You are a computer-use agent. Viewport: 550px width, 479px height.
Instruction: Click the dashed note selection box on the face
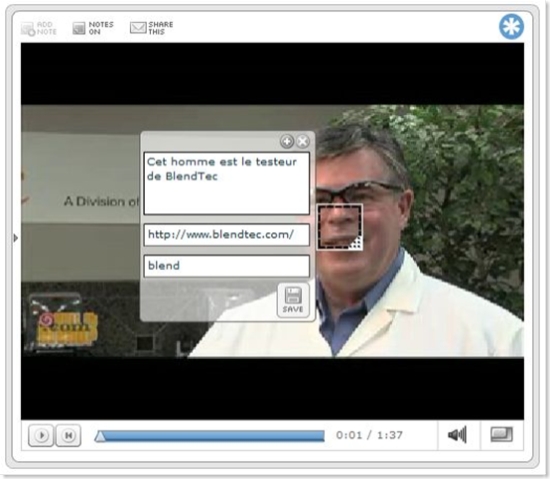pos(339,227)
